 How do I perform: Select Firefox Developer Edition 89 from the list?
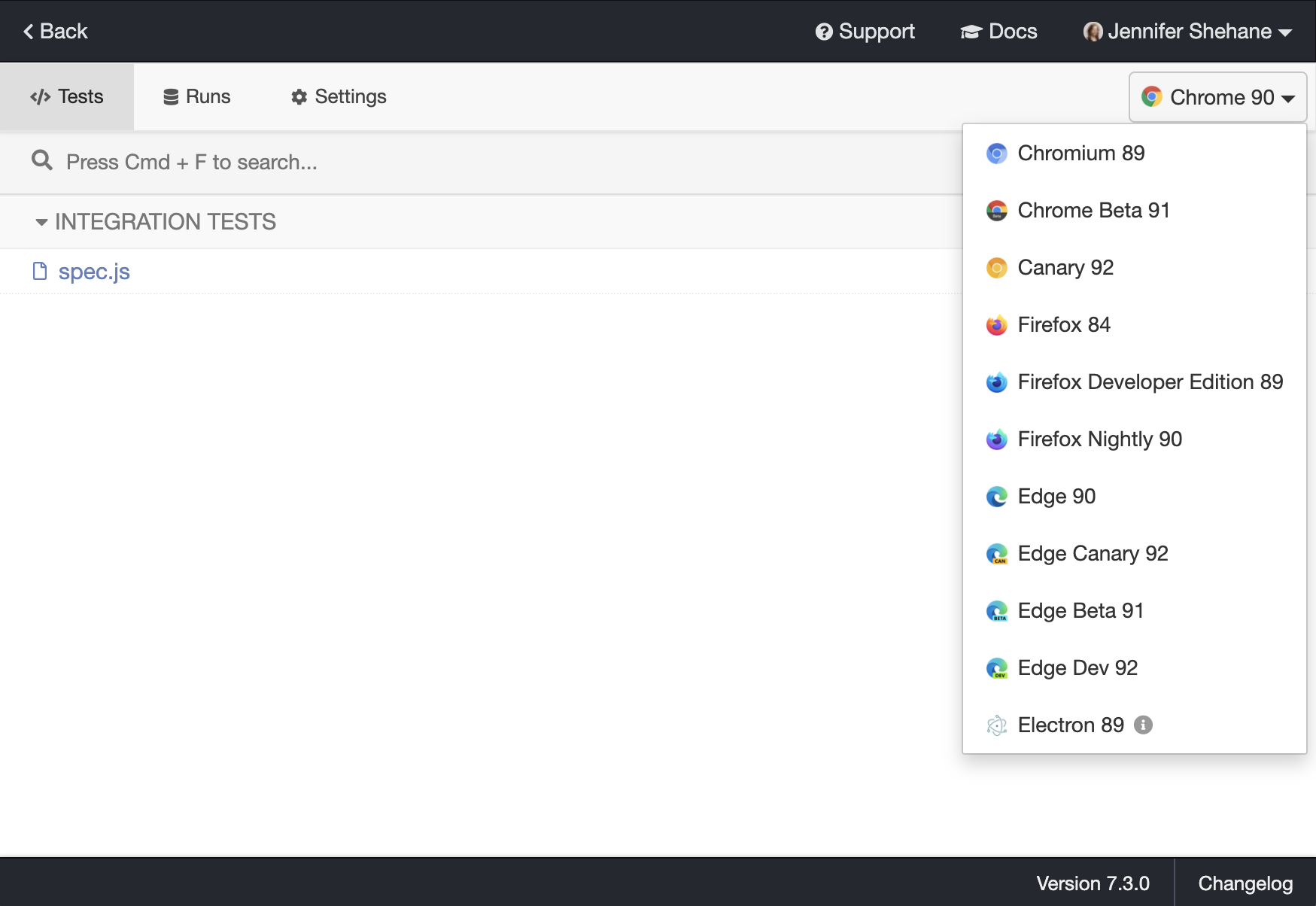coord(1150,382)
